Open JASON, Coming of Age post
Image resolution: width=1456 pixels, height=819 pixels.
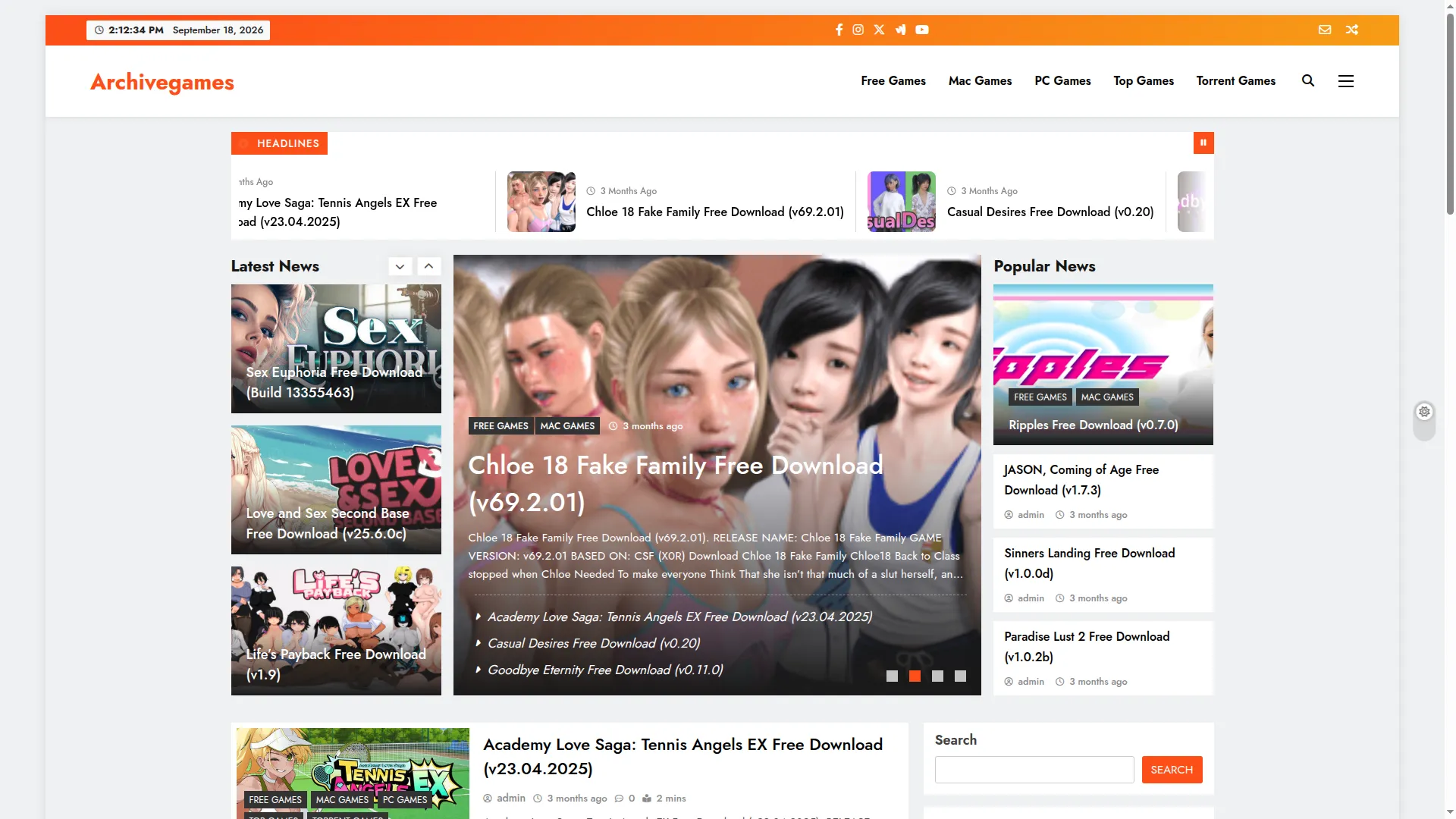[x=1081, y=480]
